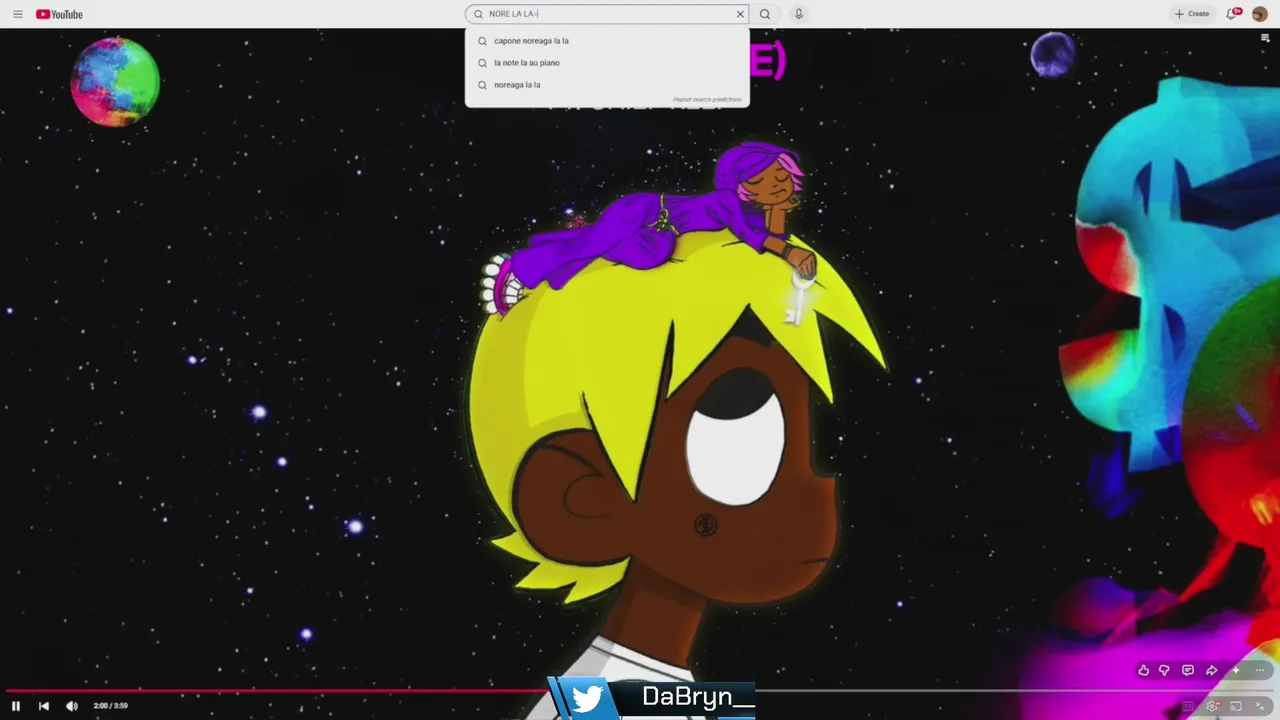
Task: Choose suggestion 'noreaga la la'
Action: (x=607, y=85)
